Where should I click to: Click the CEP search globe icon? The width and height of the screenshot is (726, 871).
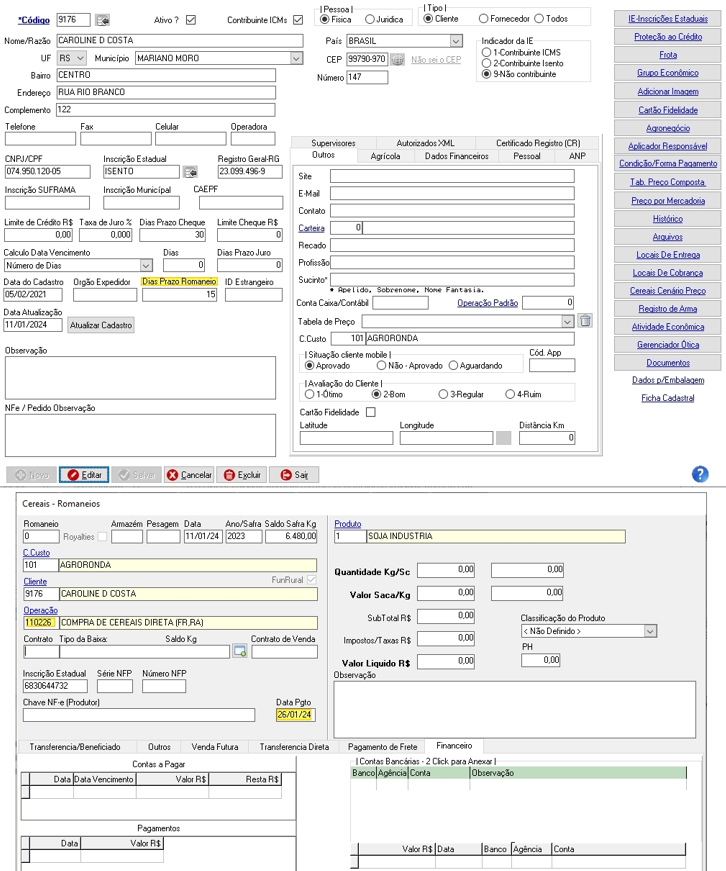point(397,59)
